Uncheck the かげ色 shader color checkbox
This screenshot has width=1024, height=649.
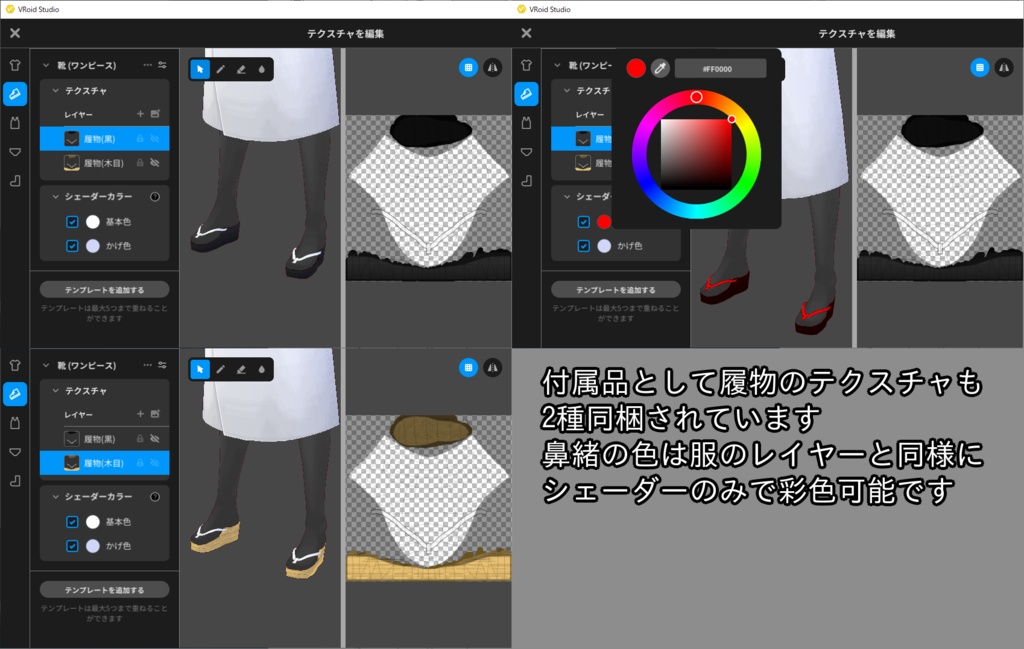pos(70,244)
